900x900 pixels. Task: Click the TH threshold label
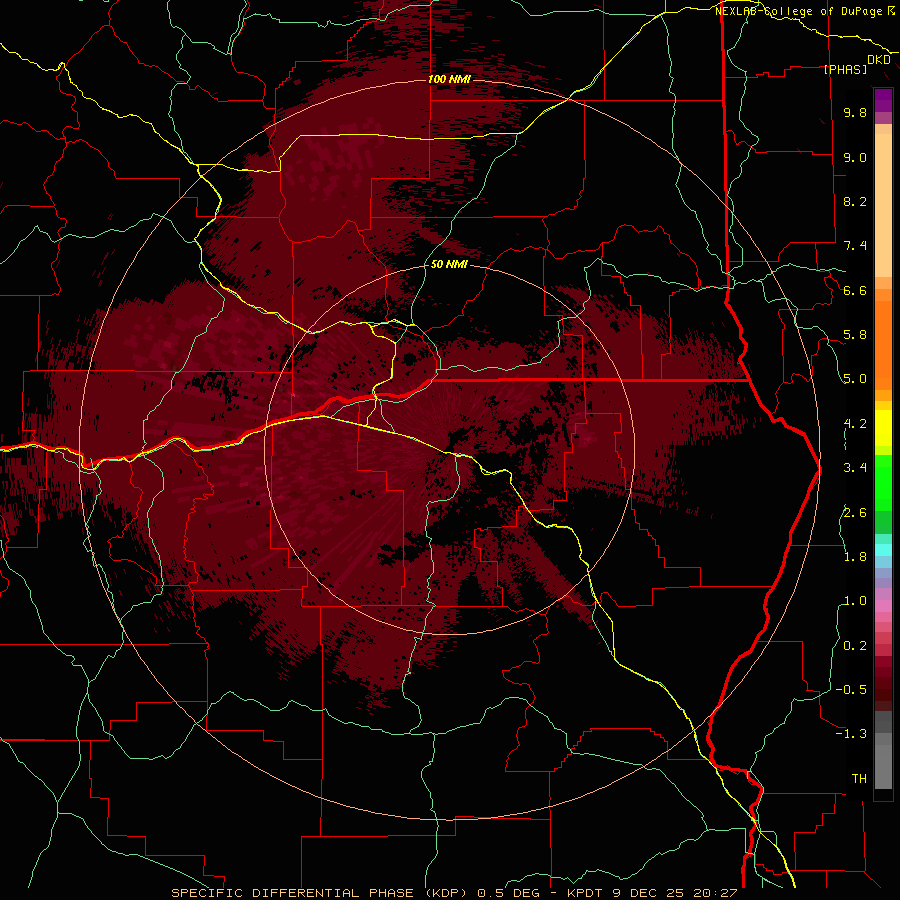tap(859, 779)
